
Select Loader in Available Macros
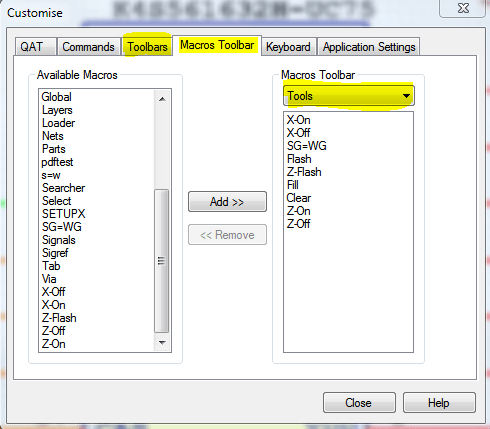point(58,123)
